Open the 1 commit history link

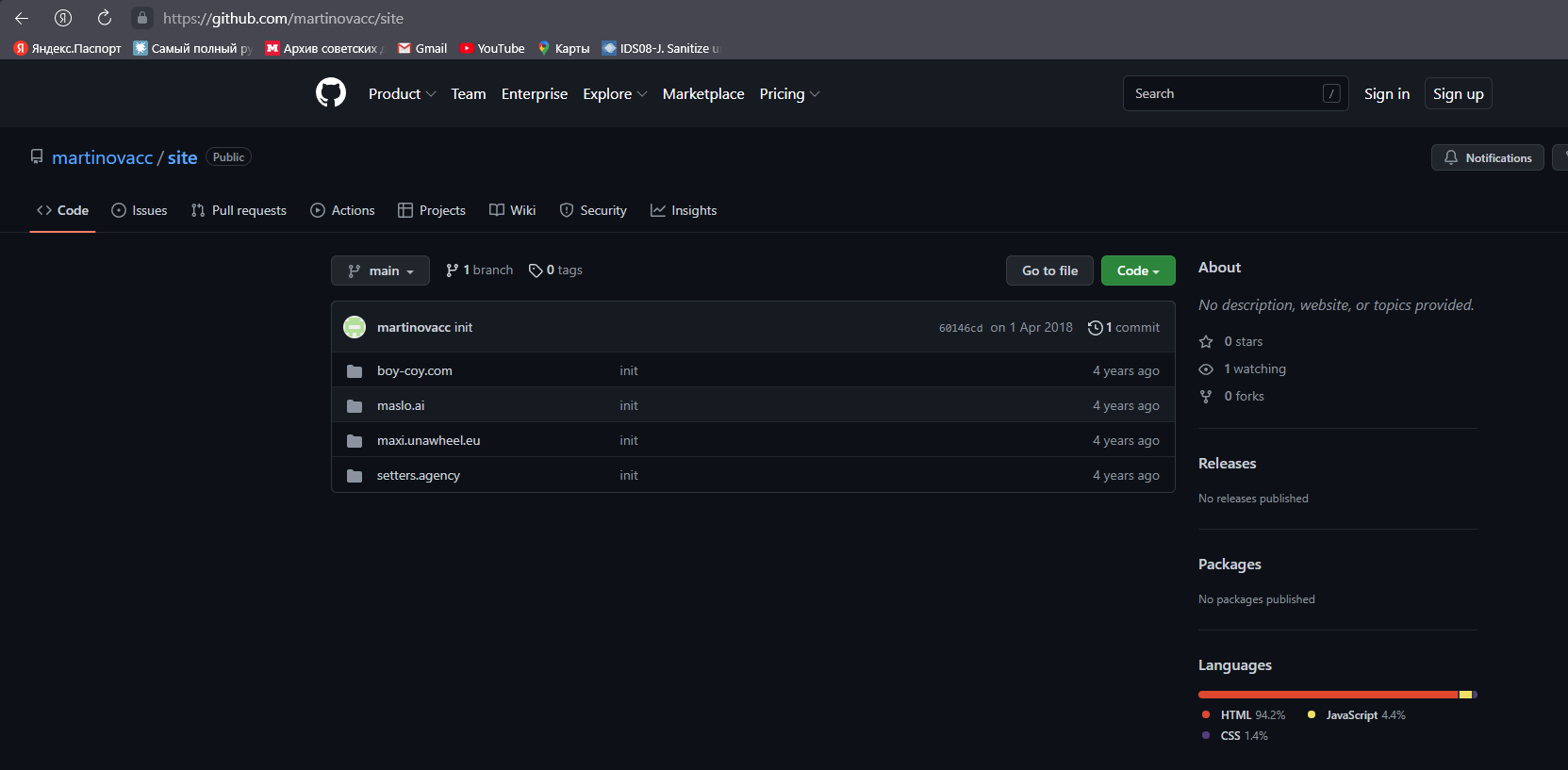click(x=1124, y=328)
